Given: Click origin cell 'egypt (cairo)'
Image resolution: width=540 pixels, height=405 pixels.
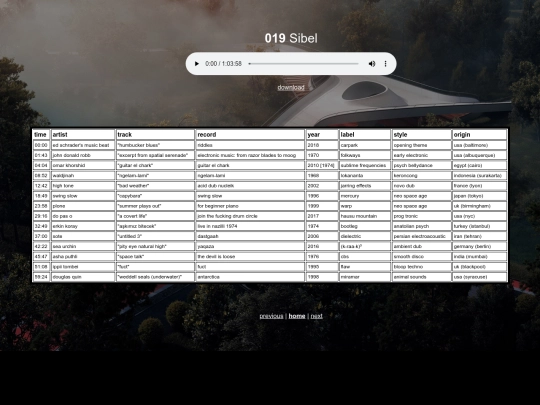Looking at the screenshot, I should 479,165.
